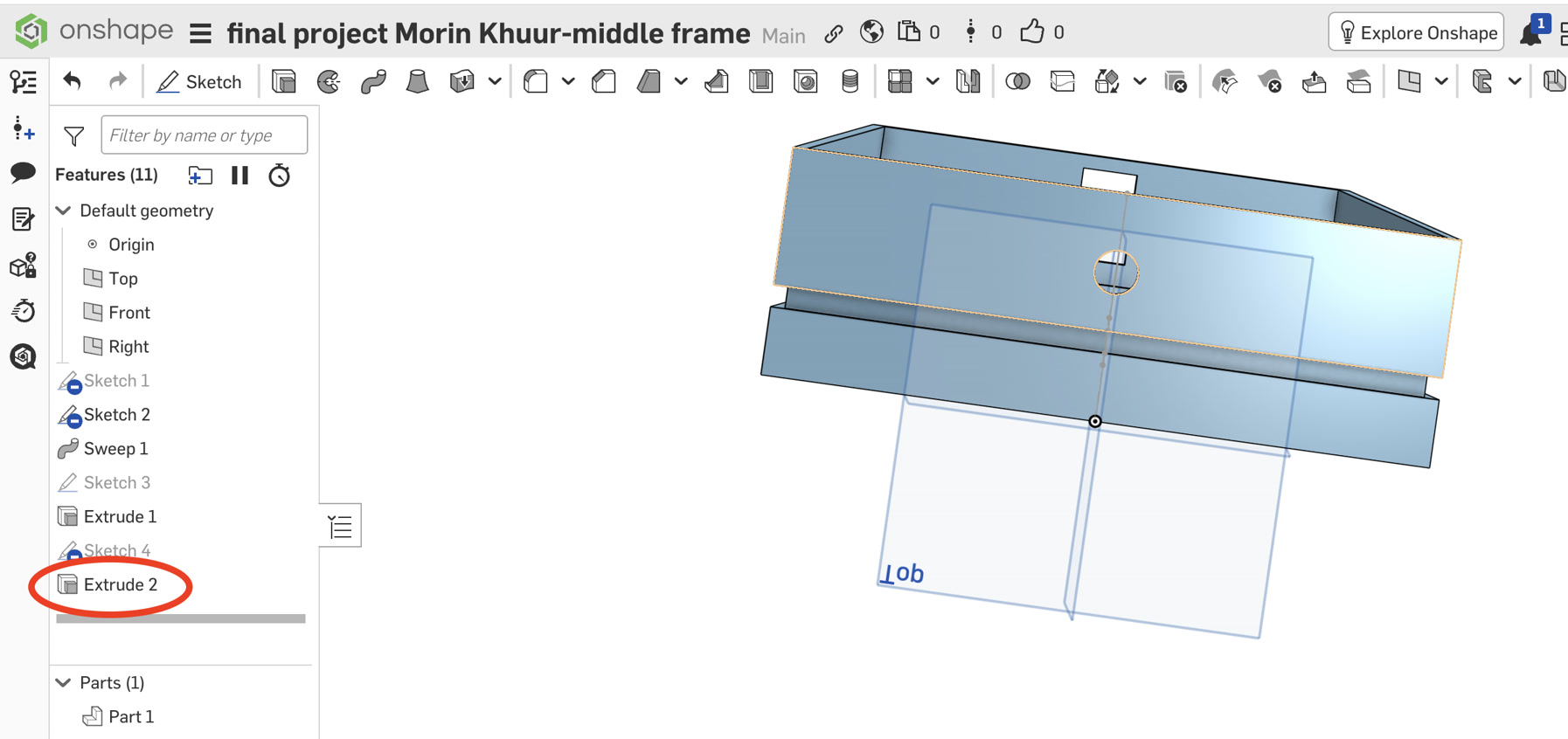Click the globe public sharing icon
This screenshot has height=739, width=1568.
click(x=871, y=32)
